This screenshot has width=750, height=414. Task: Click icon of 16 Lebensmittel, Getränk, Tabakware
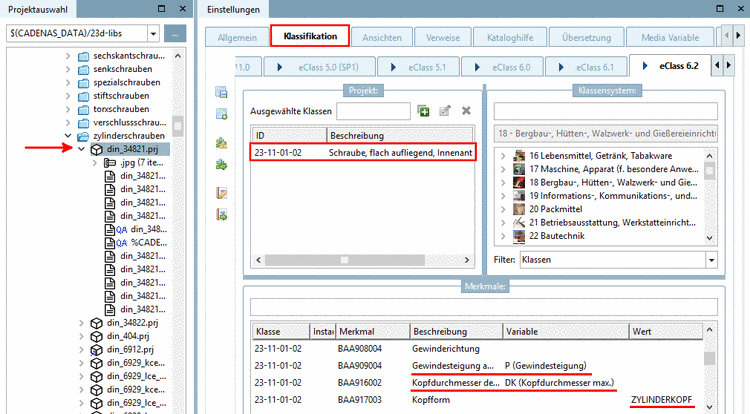pos(519,156)
